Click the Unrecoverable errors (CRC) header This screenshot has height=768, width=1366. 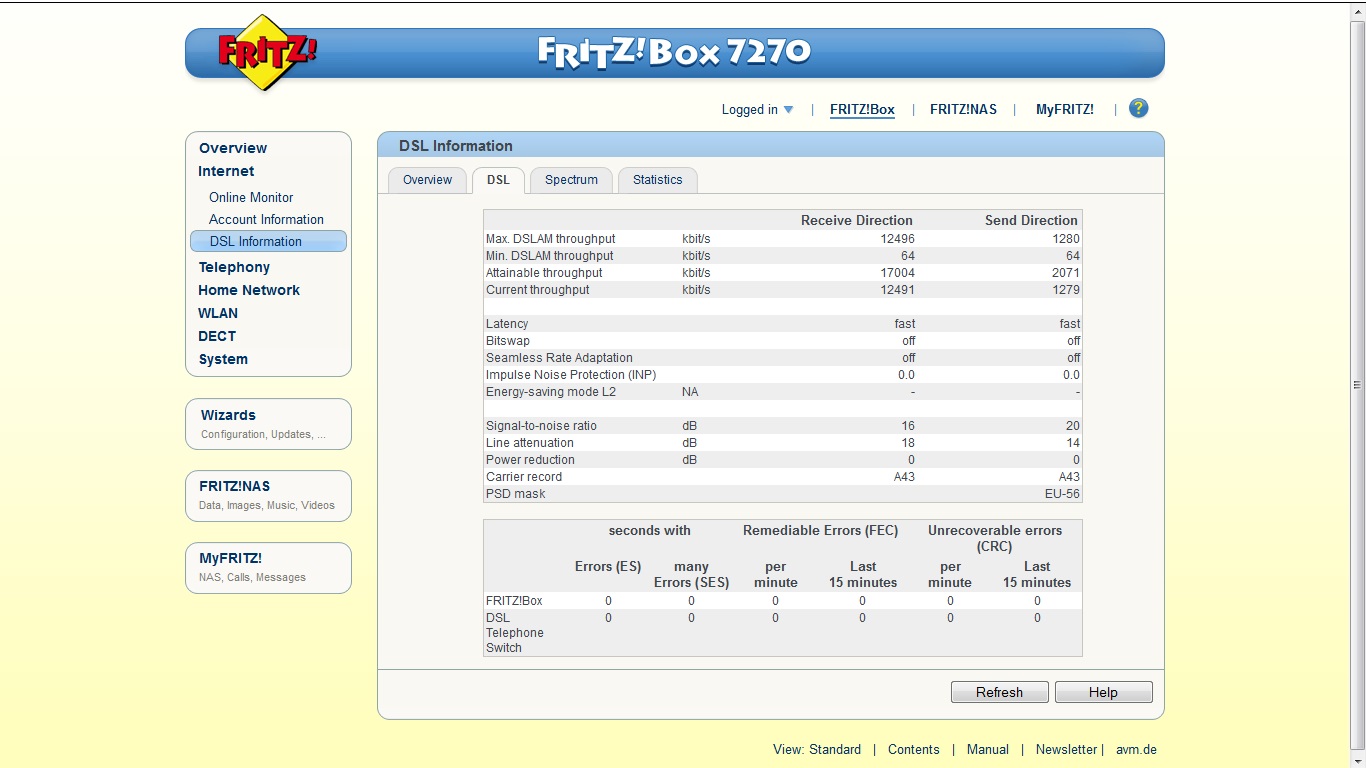(x=995, y=538)
